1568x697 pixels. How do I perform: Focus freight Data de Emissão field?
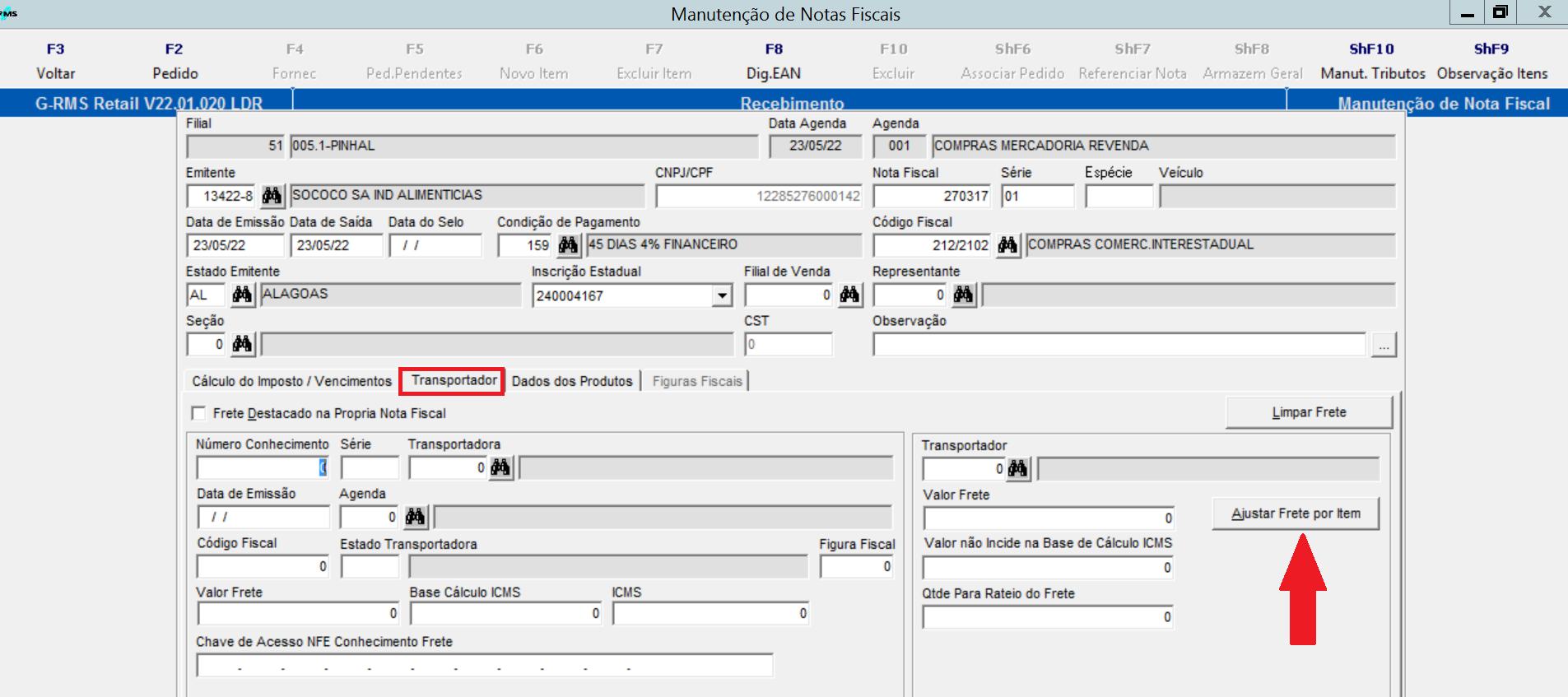263,517
